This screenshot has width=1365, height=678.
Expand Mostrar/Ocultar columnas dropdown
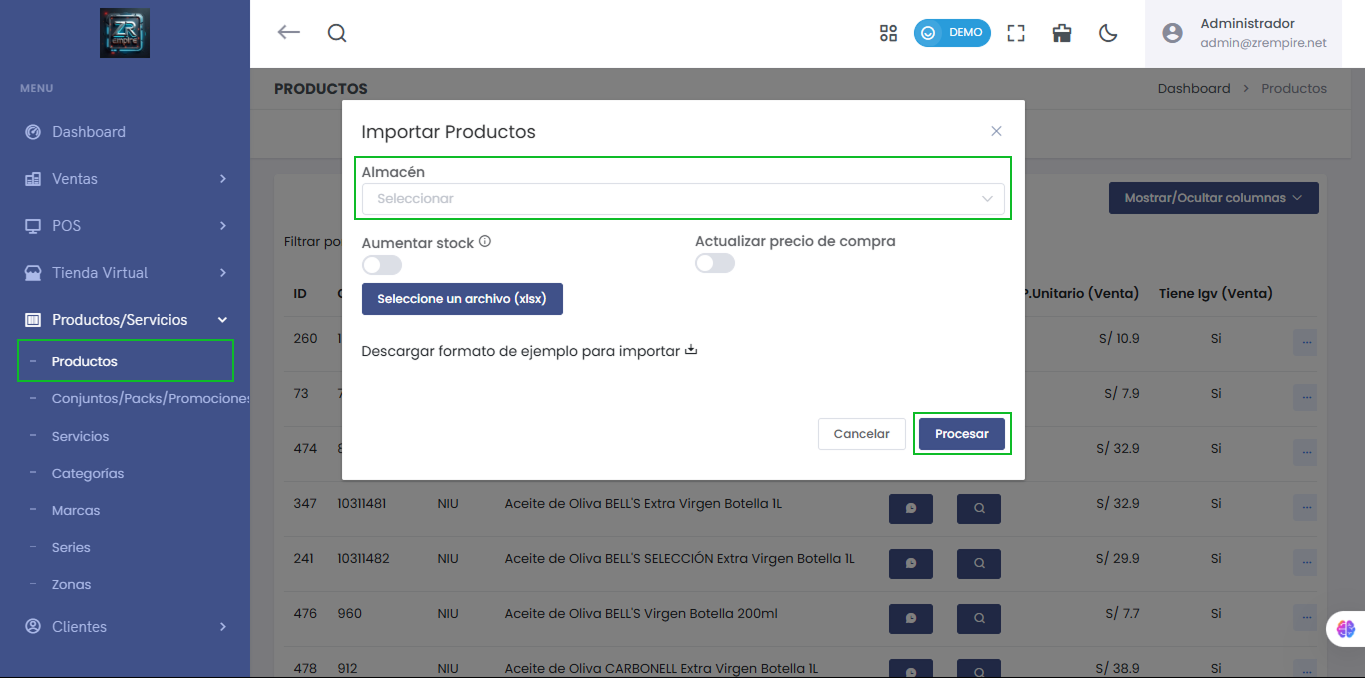[1213, 198]
